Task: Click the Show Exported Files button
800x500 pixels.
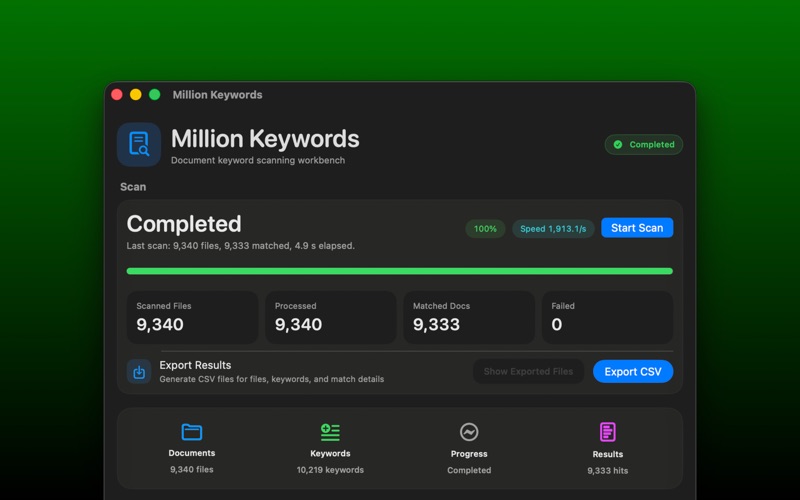Action: [x=528, y=371]
